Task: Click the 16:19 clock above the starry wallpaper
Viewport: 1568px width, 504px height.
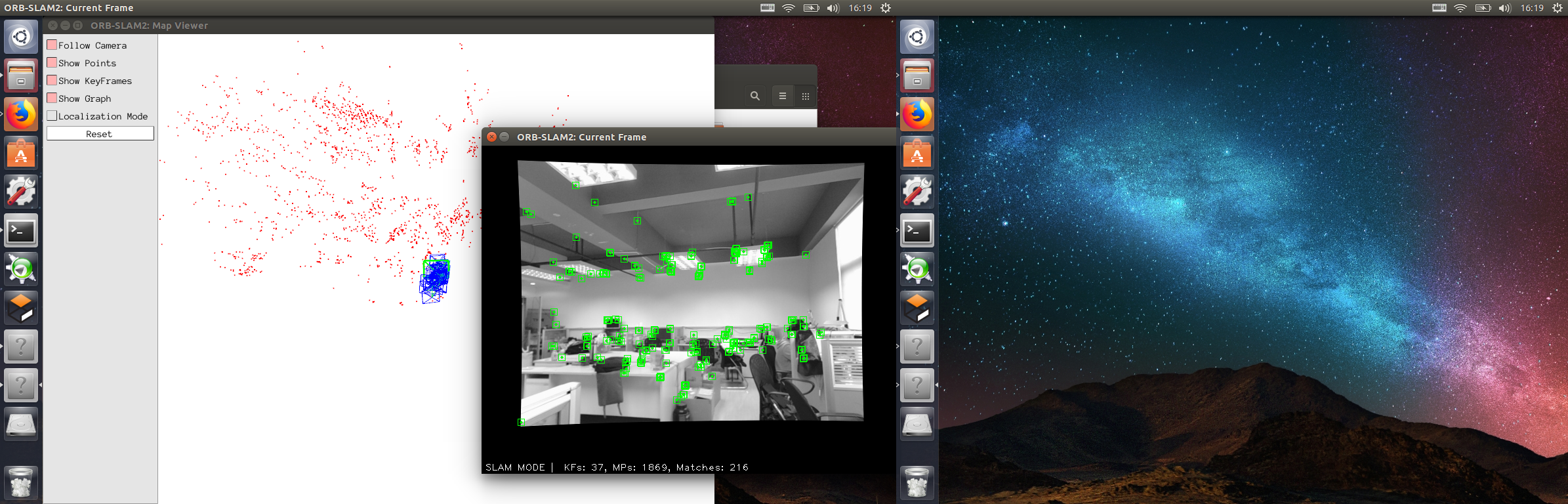Action: coord(1532,8)
